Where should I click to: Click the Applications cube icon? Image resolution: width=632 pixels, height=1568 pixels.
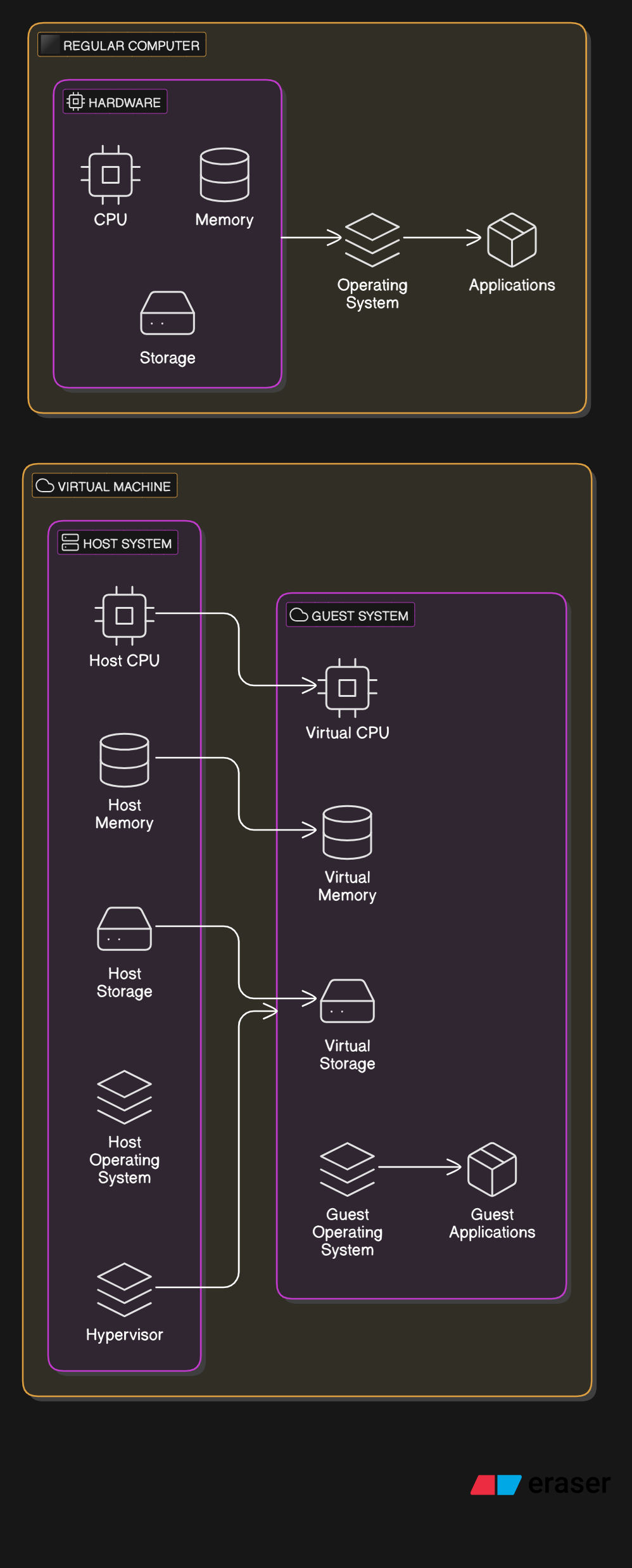click(x=512, y=240)
